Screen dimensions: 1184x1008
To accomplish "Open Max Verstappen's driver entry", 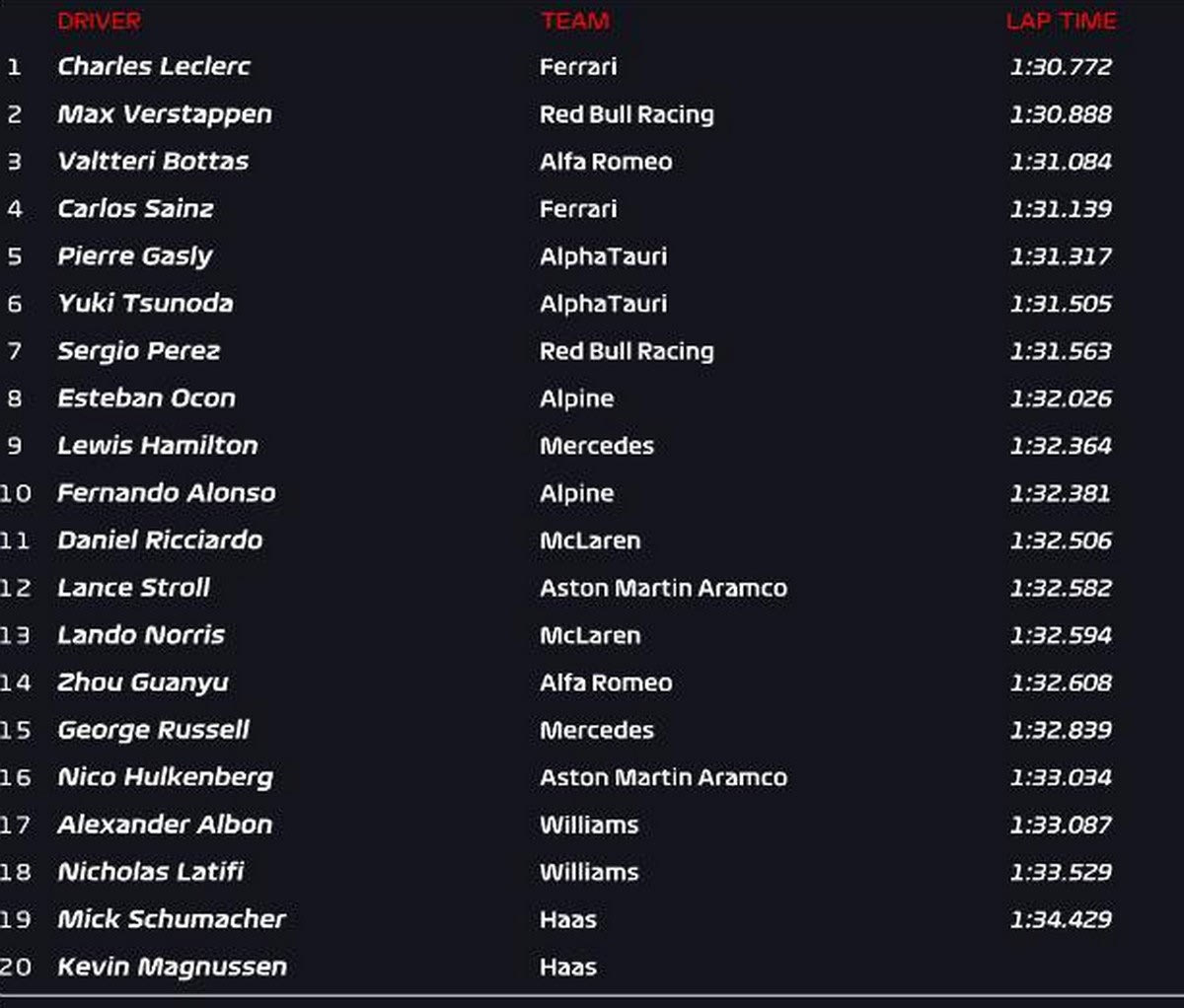I will coord(164,114).
